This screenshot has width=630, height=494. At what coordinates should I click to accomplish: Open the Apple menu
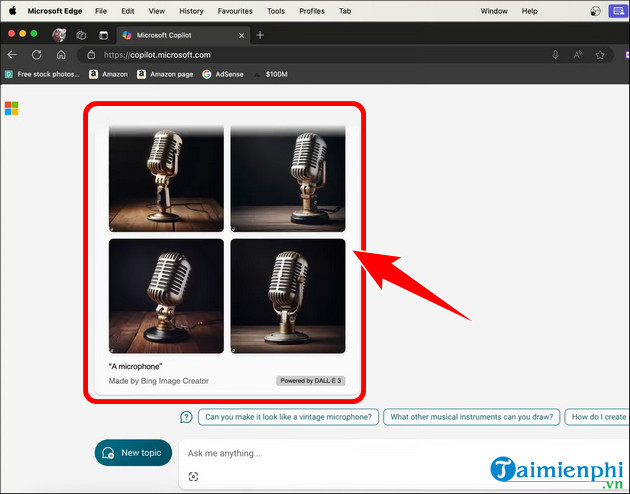coord(12,11)
